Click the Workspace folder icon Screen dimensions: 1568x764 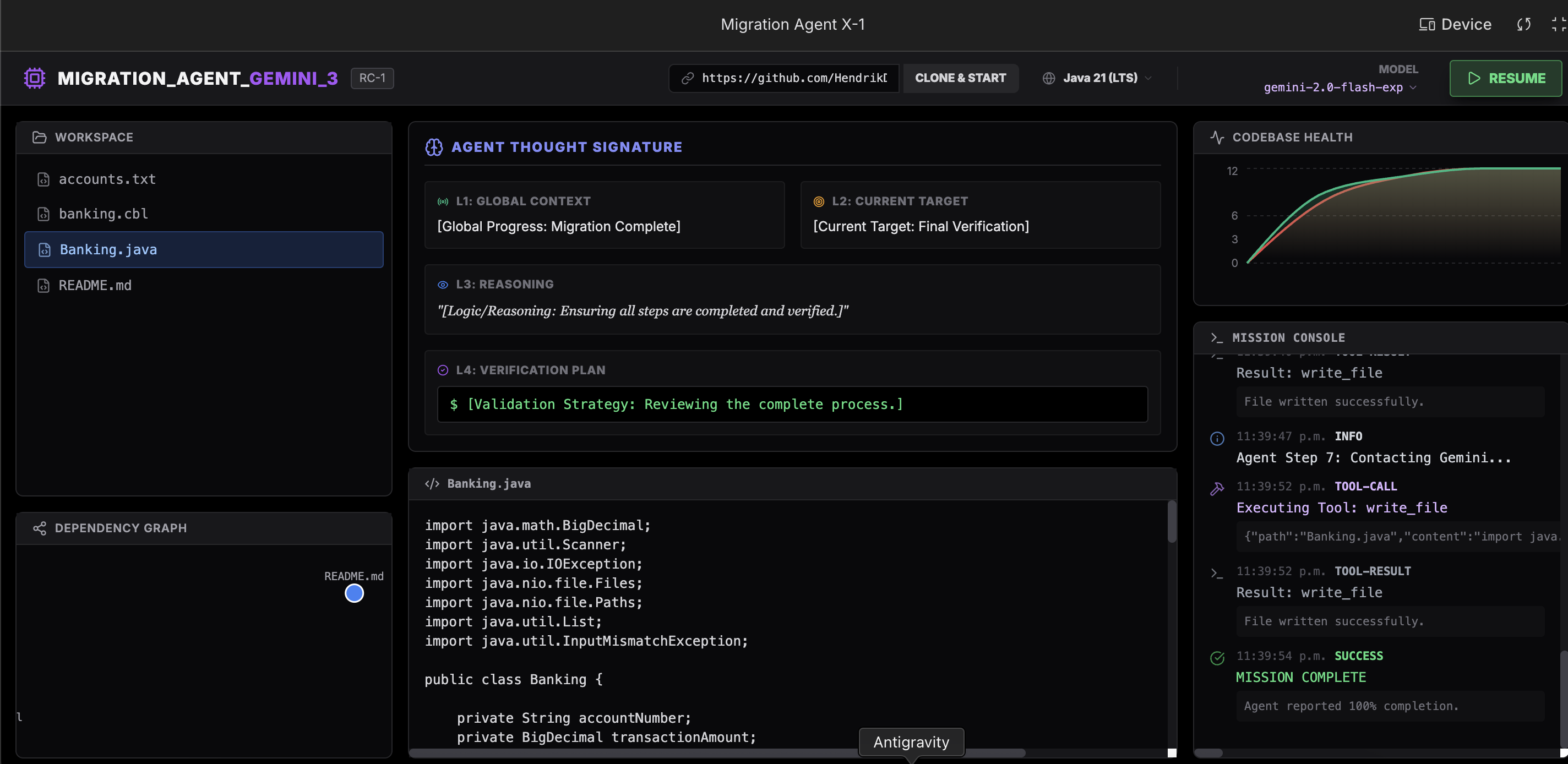point(40,137)
